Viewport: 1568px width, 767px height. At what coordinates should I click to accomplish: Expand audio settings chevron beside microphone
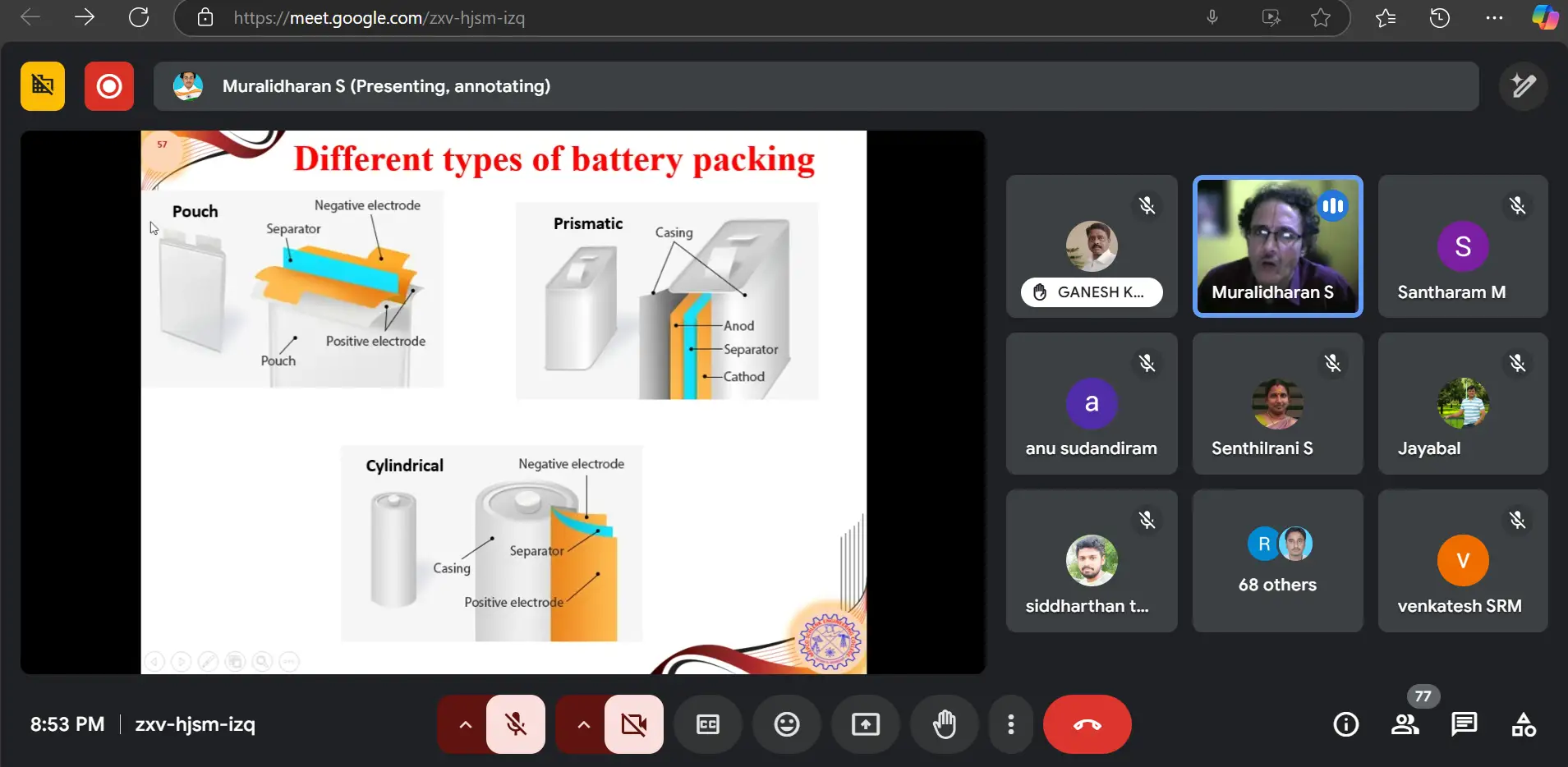pyautogui.click(x=465, y=724)
